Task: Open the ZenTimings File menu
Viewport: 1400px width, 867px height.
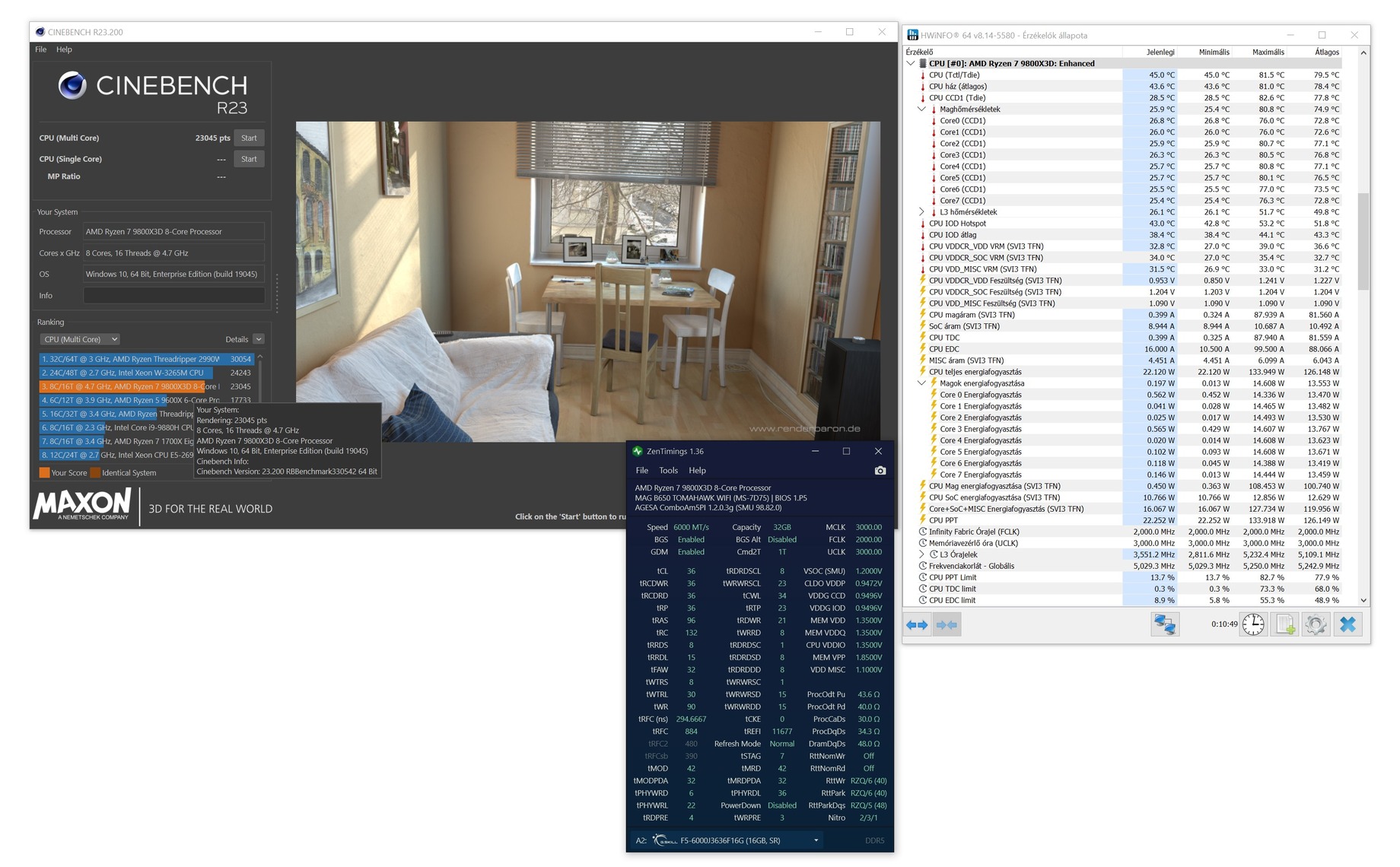Action: [642, 471]
